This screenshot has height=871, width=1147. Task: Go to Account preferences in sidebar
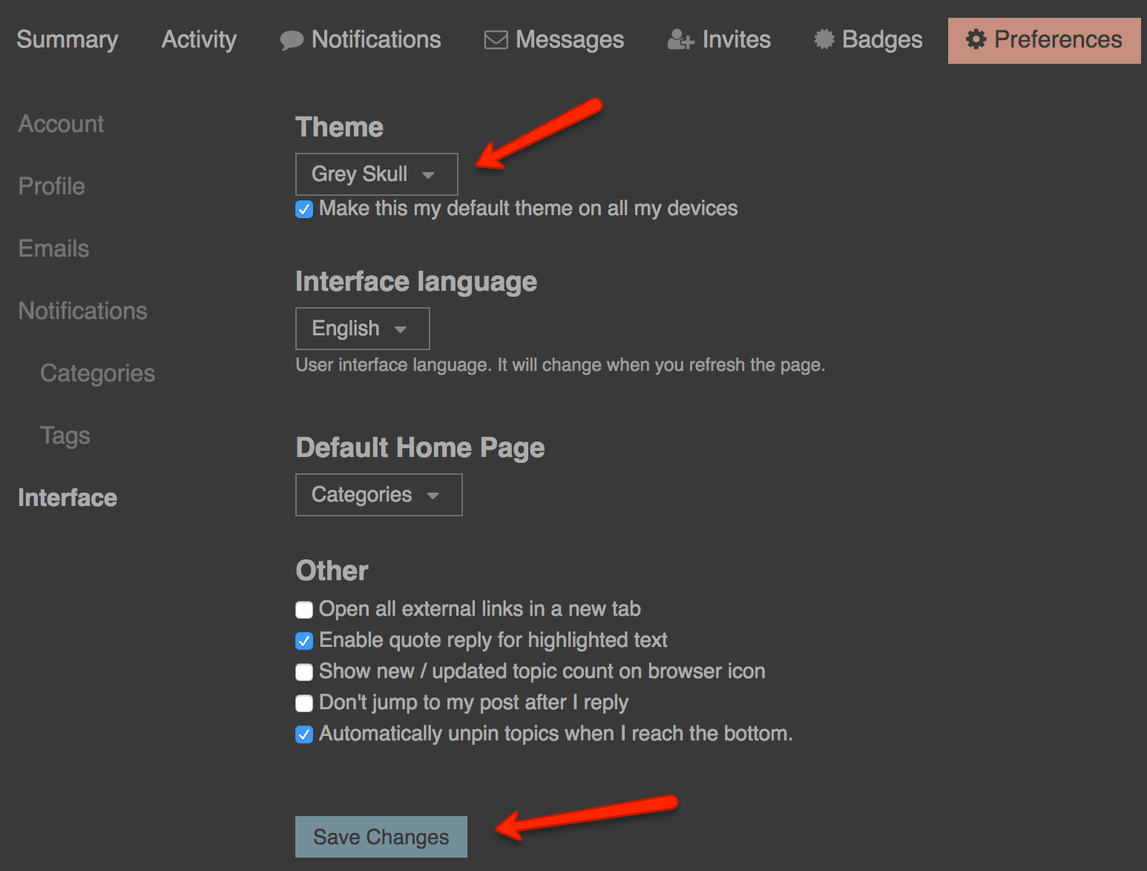[61, 124]
